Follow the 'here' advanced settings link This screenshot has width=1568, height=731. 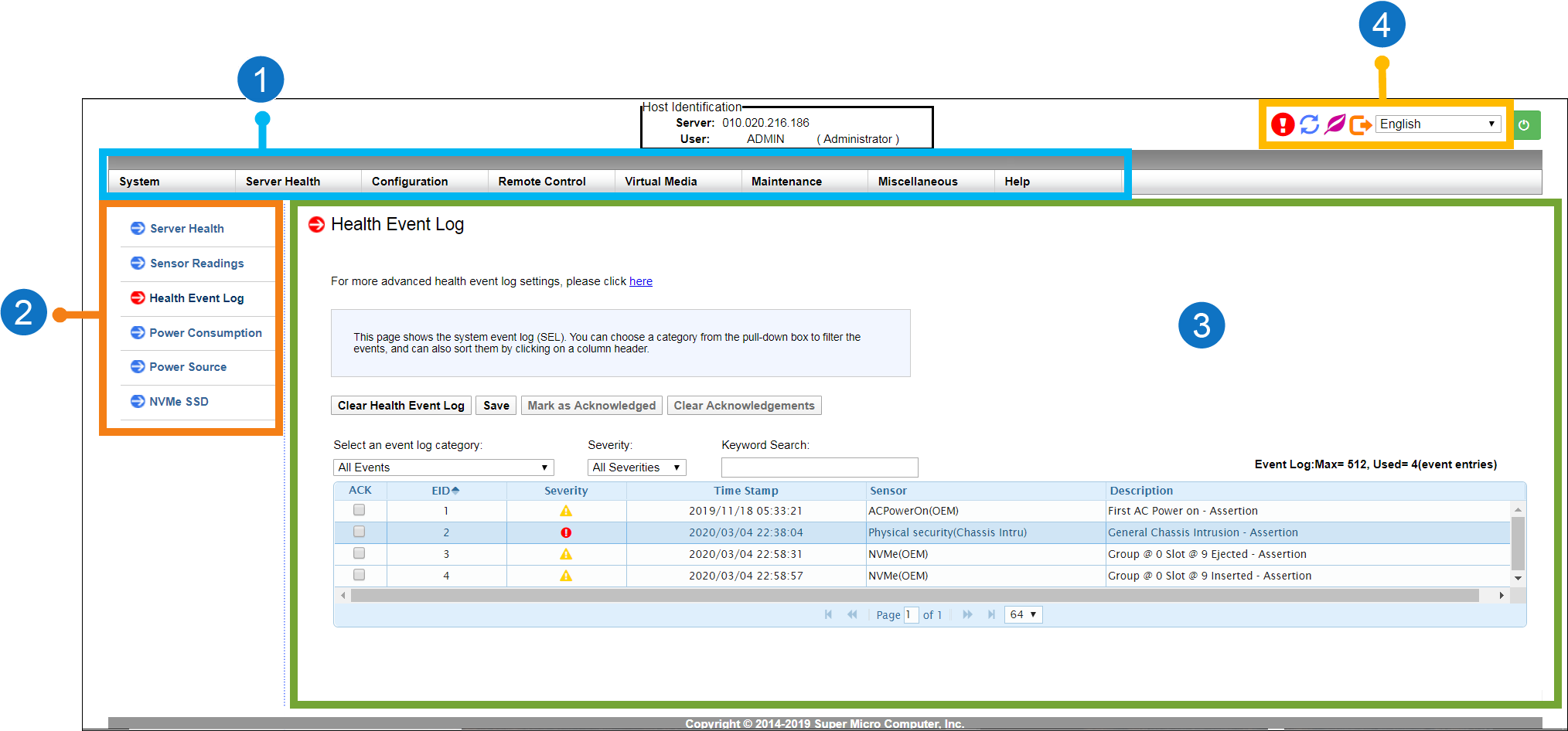[x=640, y=281]
